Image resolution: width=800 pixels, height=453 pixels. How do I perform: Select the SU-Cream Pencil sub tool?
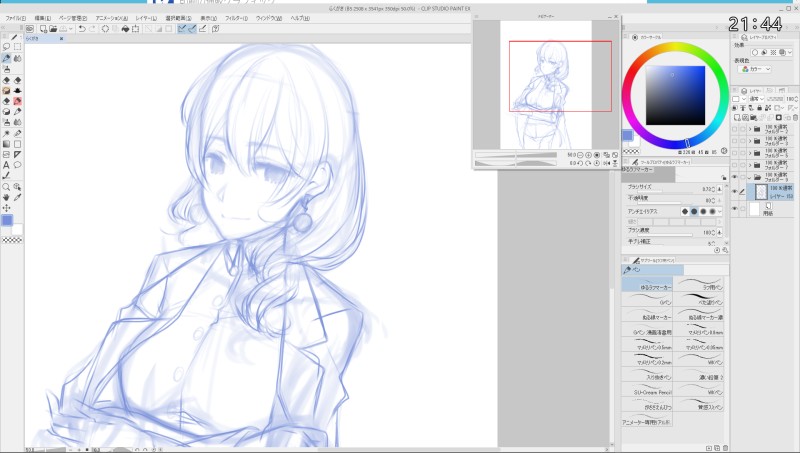tap(647, 389)
